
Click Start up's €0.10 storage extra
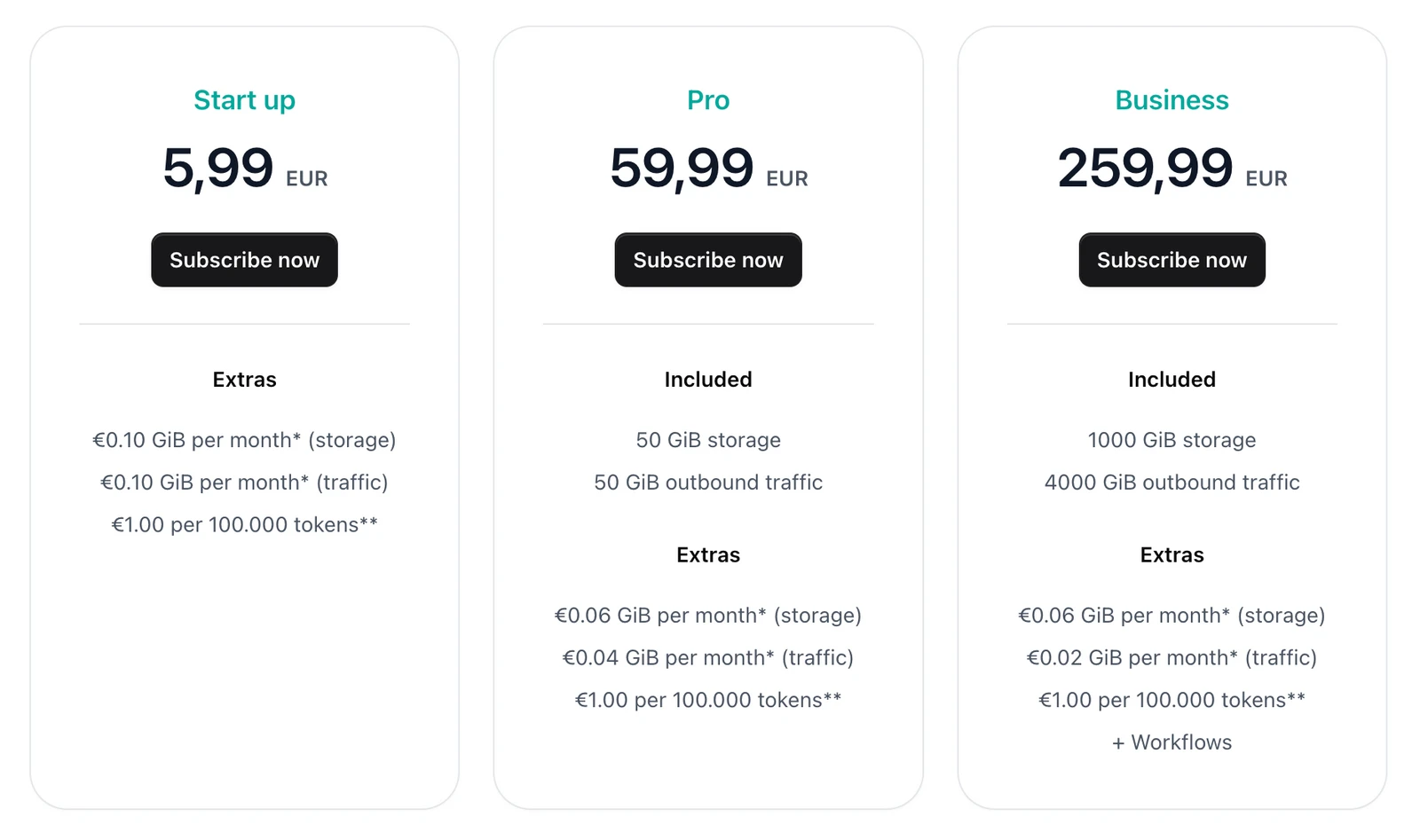244,440
